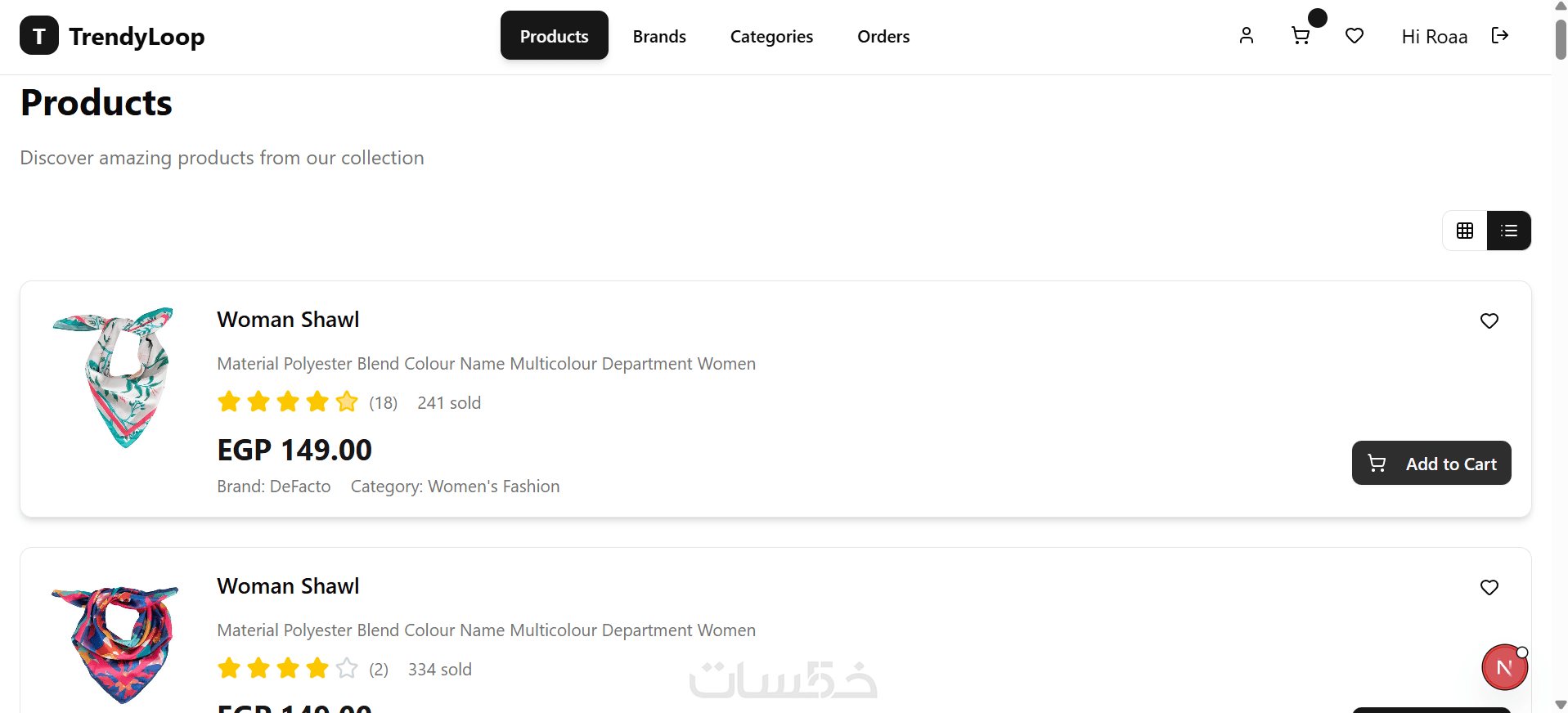Click the page vertical scrollbar thumb
1568x713 pixels.
1561,38
